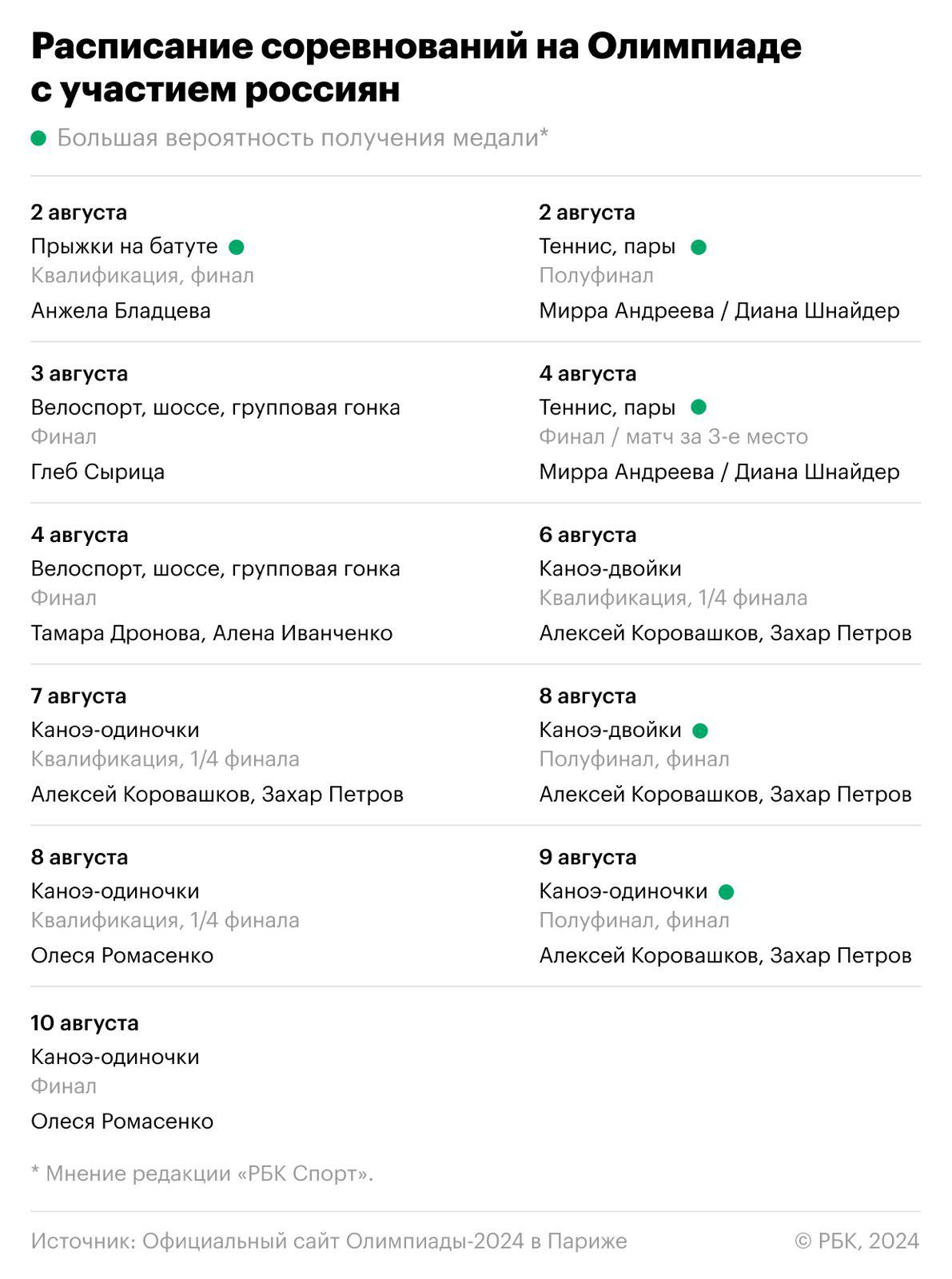Viewport: 952px width, 1279px height.
Task: Click Тамара Дронова, Алена Иванченко line
Action: (x=212, y=634)
